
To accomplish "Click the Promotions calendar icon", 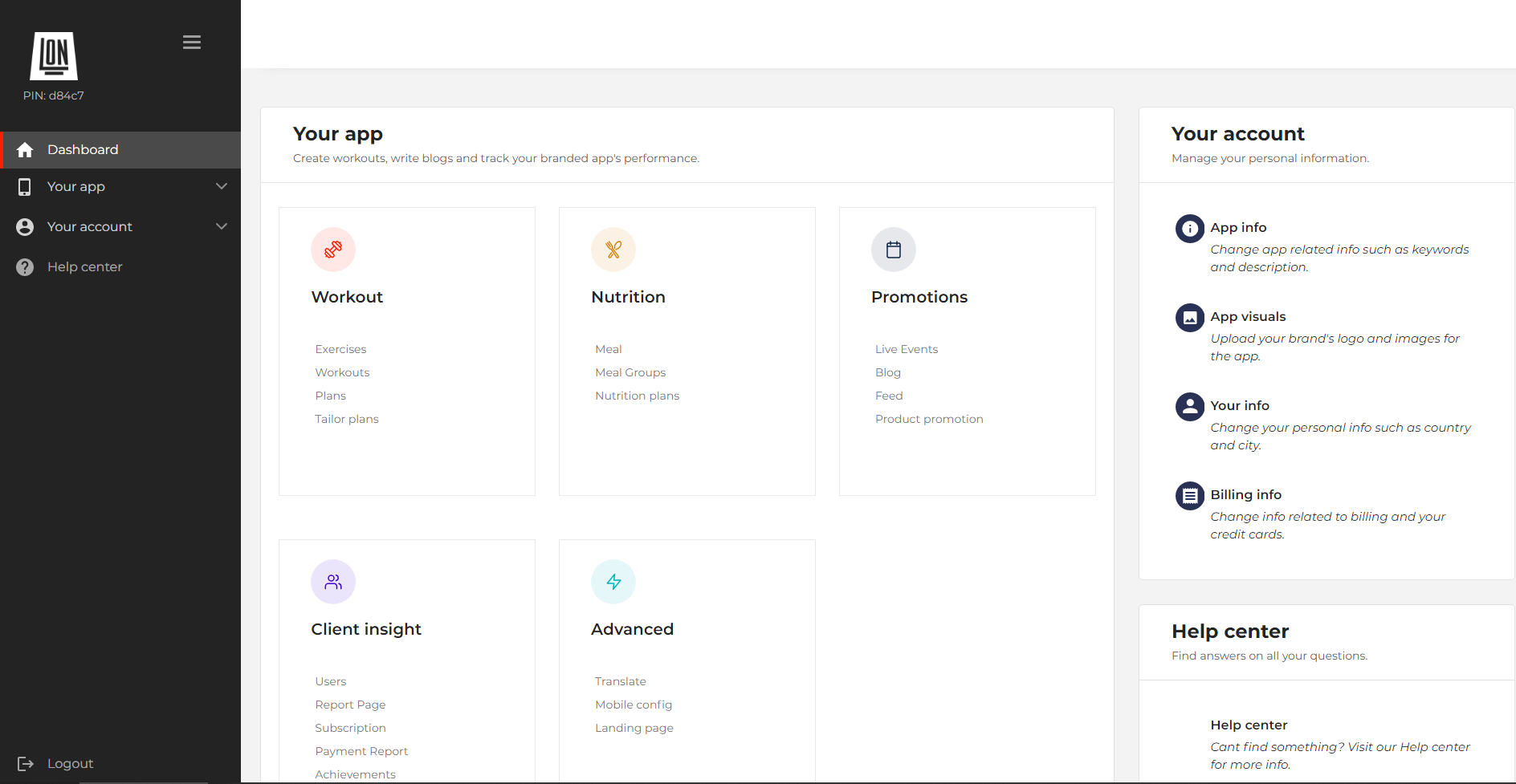I will (x=893, y=250).
